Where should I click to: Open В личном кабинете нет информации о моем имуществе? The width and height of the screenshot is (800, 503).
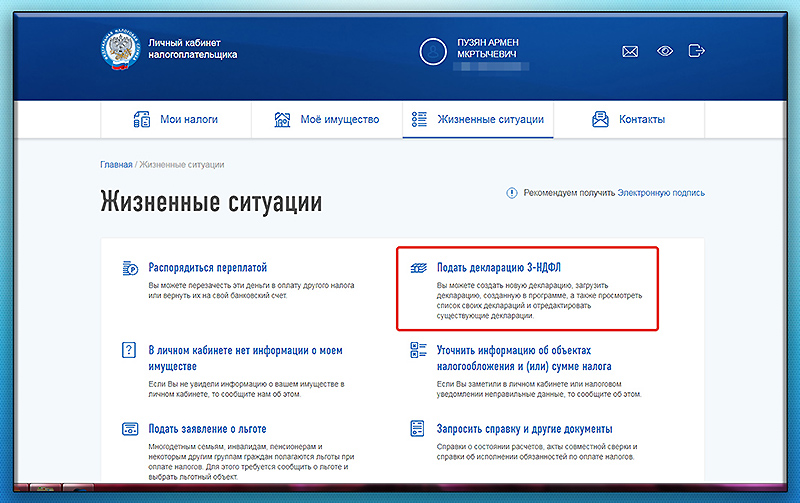[245, 358]
